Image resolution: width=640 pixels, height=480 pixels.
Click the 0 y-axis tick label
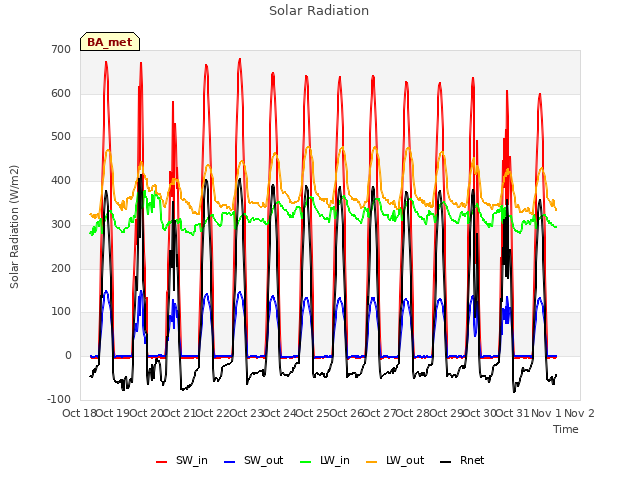(x=68, y=356)
